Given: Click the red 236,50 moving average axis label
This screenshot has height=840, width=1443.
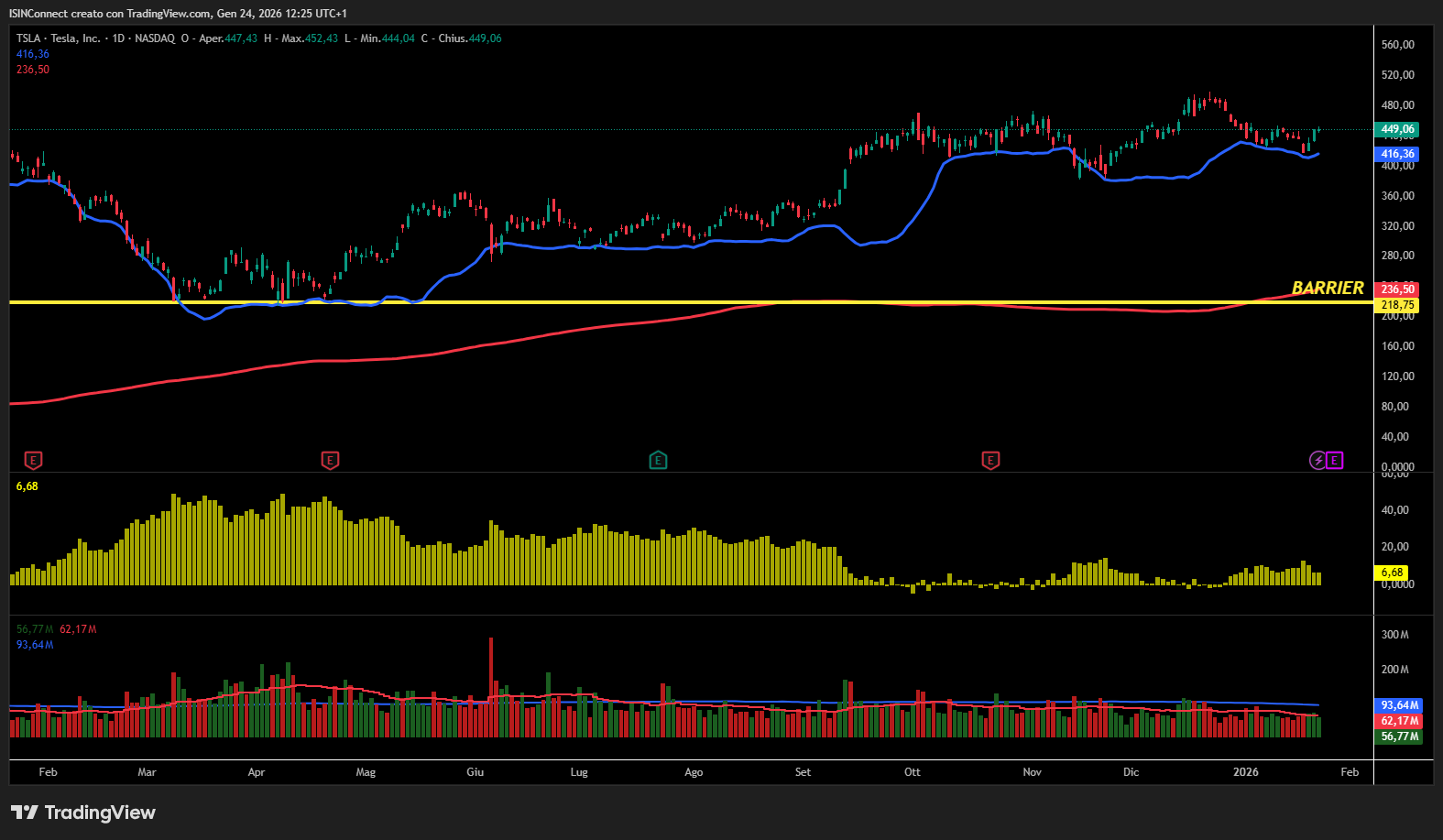Looking at the screenshot, I should pos(1398,289).
